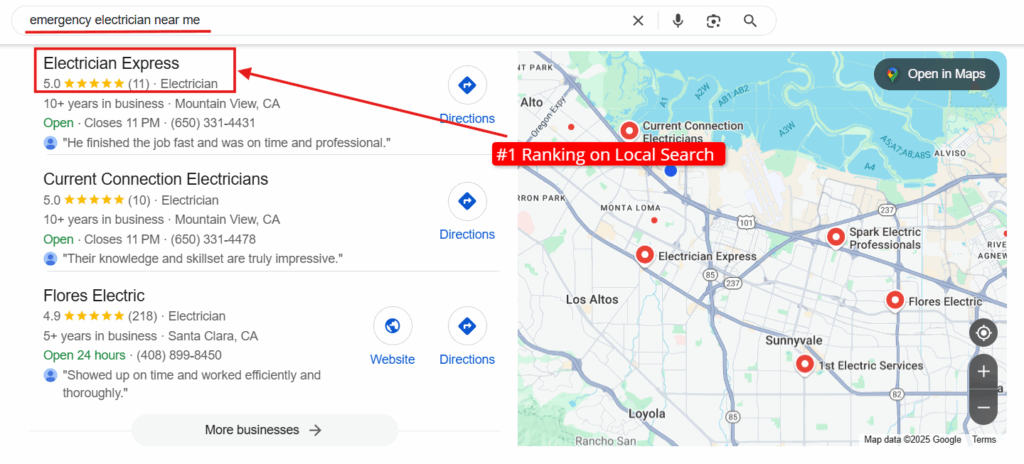Run the search with the magnifying glass icon
This screenshot has width=1024, height=464.
click(x=750, y=21)
